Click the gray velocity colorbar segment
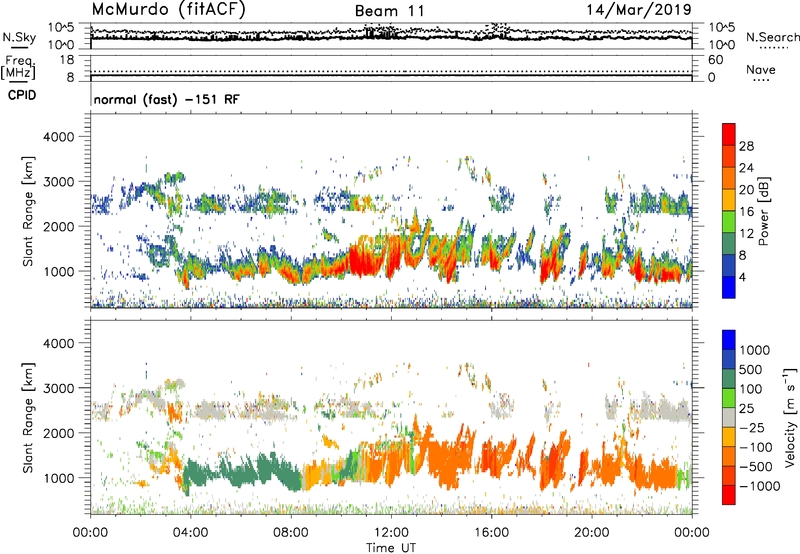Image resolution: width=800 pixels, height=554 pixels. tap(729, 418)
